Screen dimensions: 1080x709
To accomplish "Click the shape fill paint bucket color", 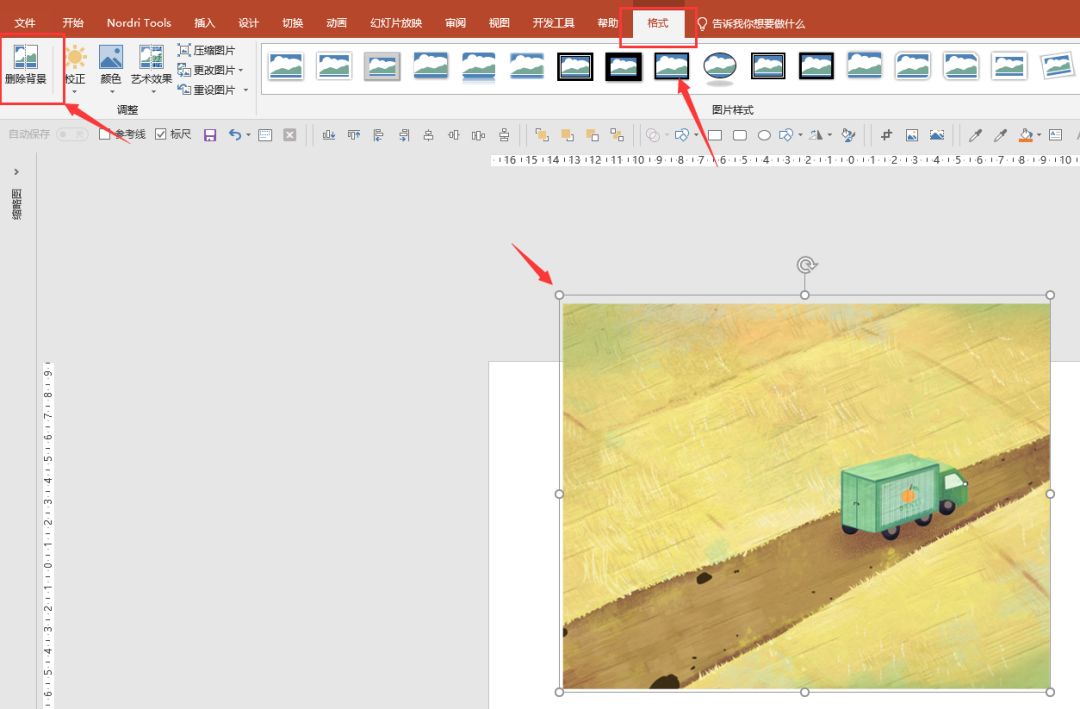I will pyautogui.click(x=1026, y=135).
